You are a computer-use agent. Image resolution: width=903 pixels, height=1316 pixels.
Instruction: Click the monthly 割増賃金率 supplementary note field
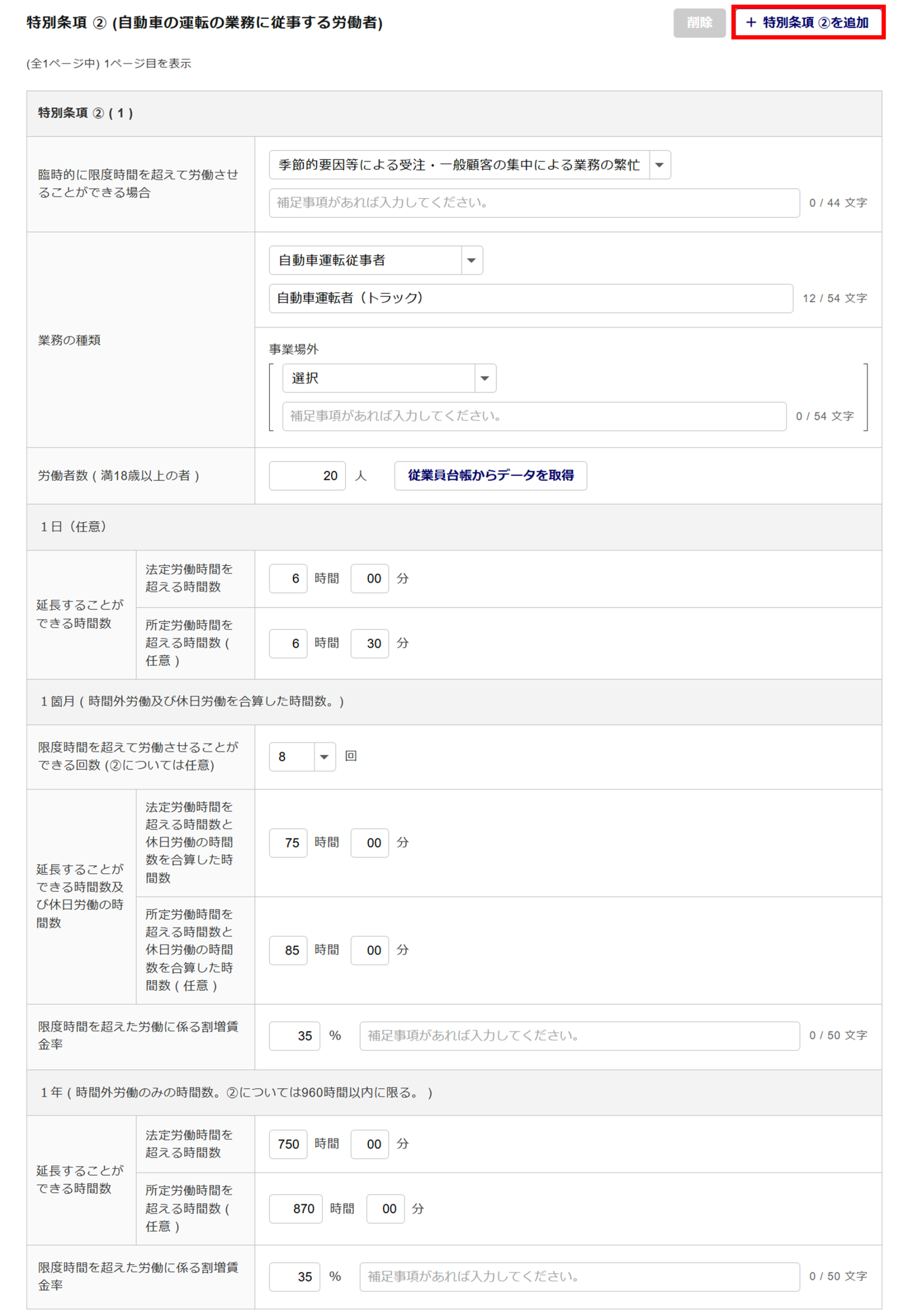580,1035
